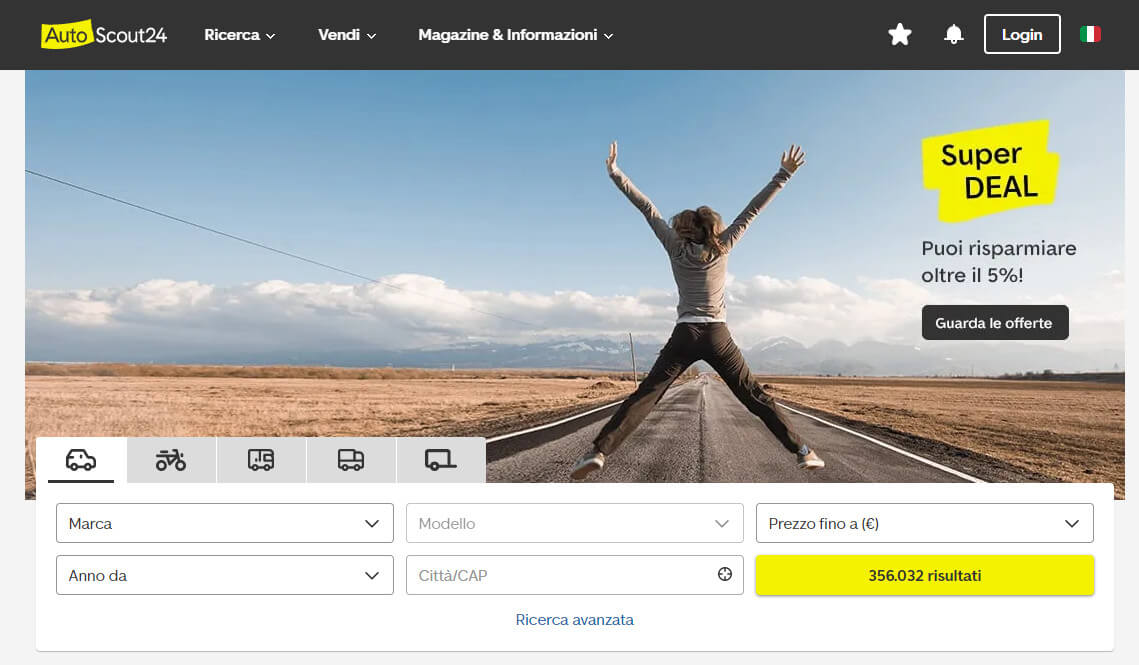Open notifications bell icon
The width and height of the screenshot is (1139, 665).
pos(954,35)
